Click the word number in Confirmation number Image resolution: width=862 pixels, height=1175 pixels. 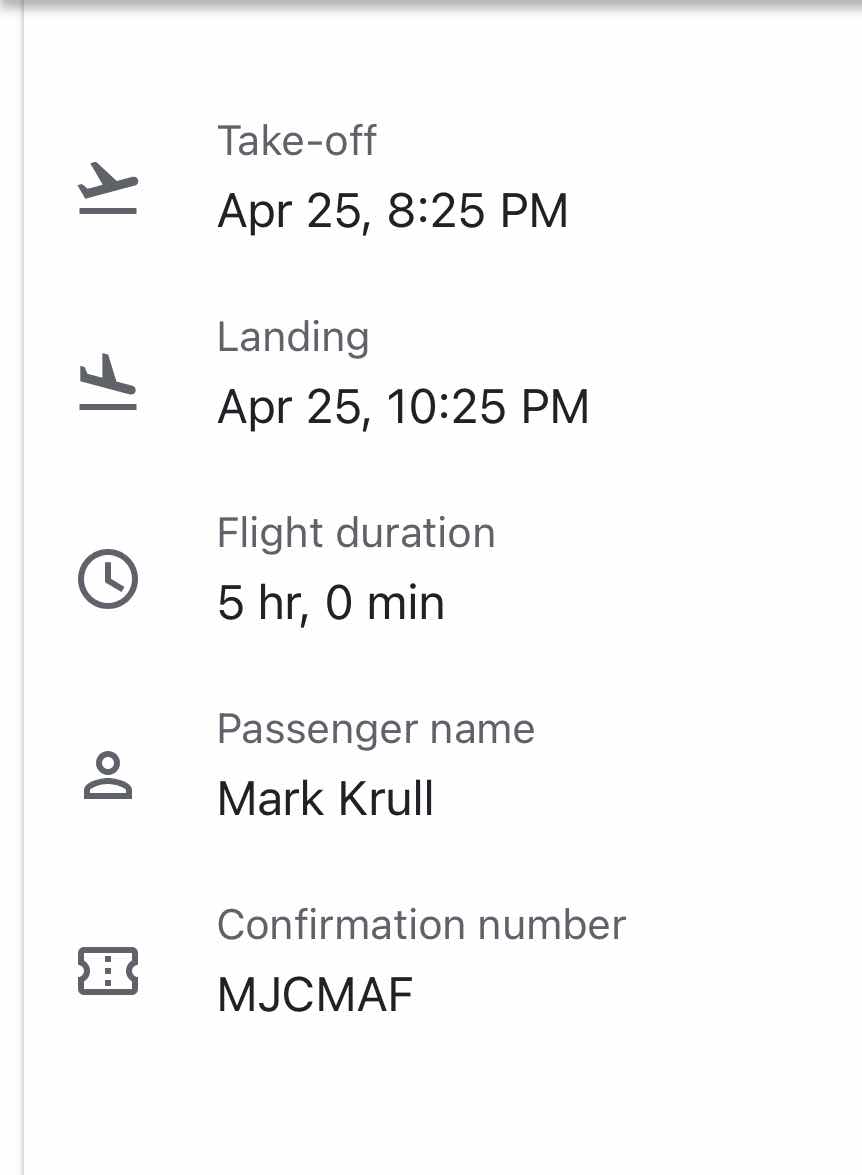tap(552, 925)
